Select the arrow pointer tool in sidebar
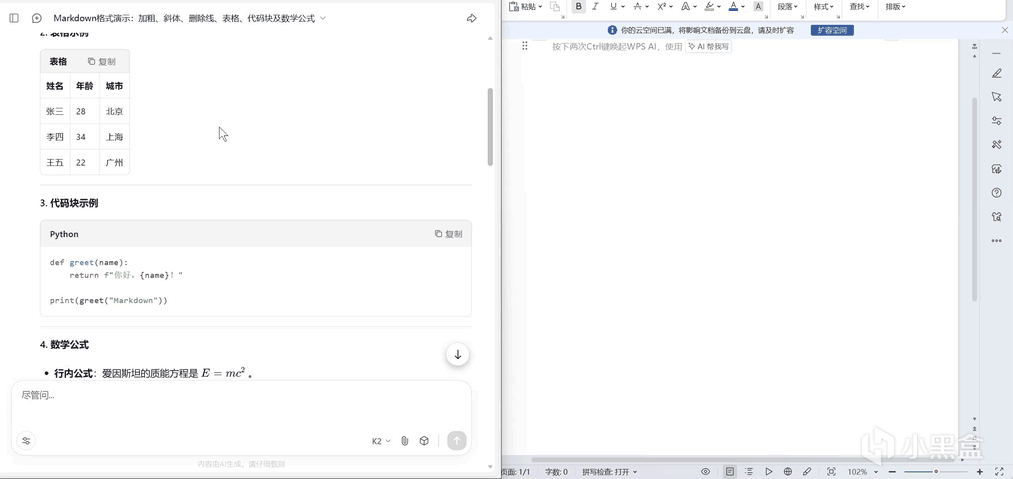 (996, 96)
